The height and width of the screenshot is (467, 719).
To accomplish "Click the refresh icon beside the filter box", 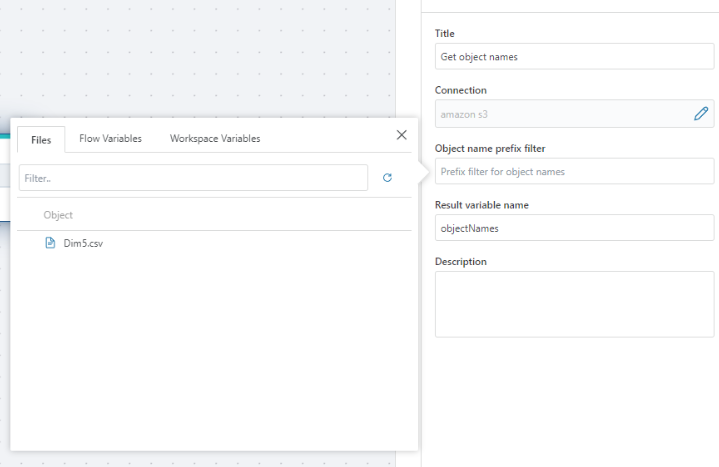I will pos(388,178).
